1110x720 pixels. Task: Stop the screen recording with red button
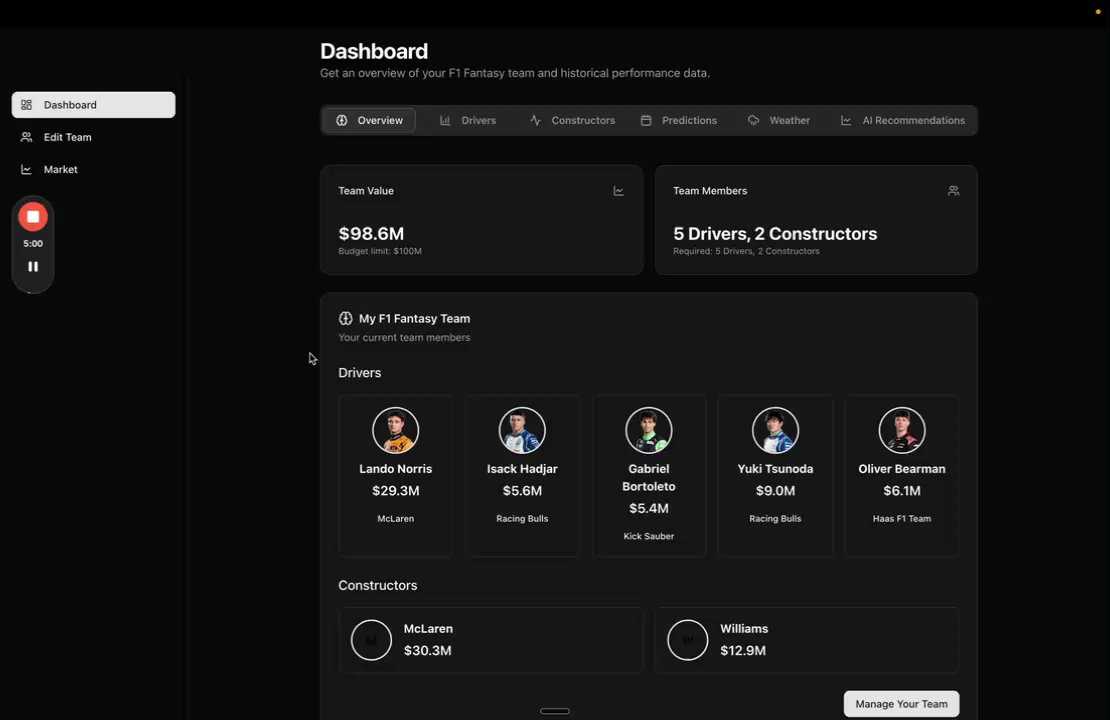(x=33, y=217)
